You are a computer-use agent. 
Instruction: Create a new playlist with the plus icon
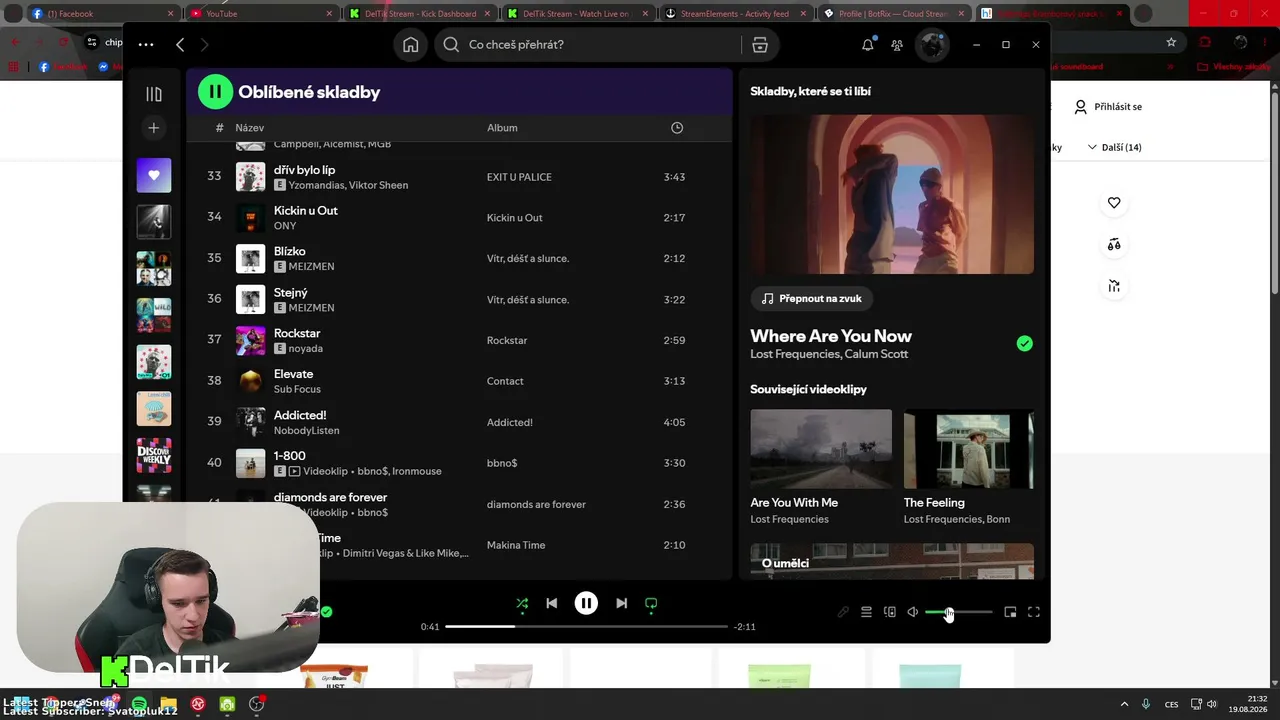[x=154, y=128]
